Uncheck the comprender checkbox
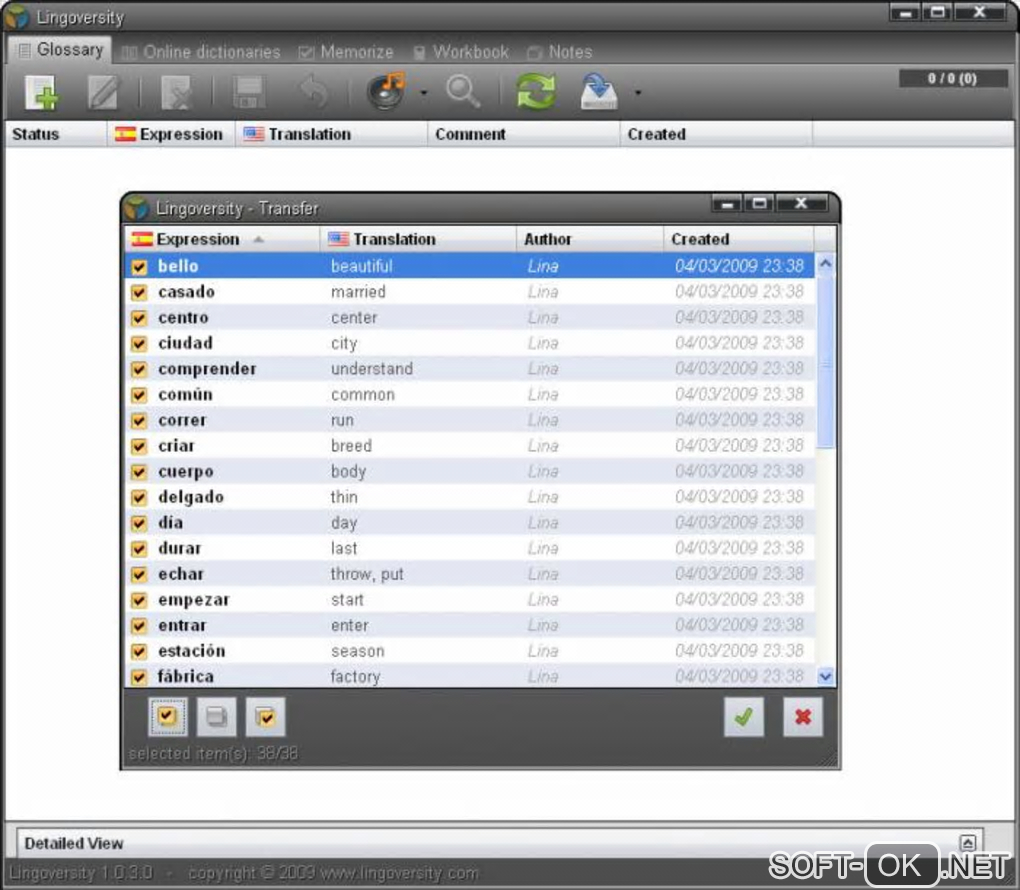 (139, 370)
